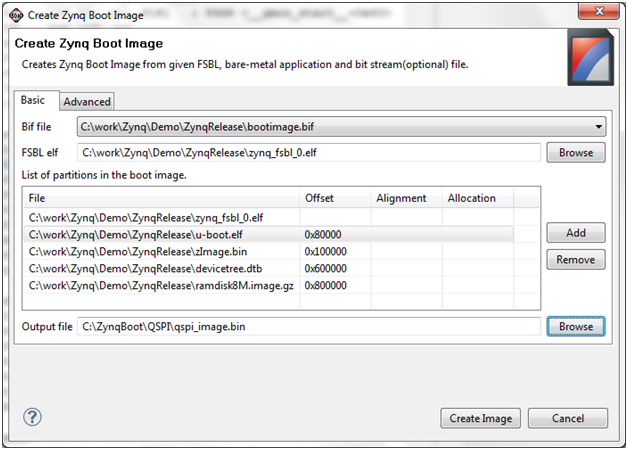Image resolution: width=628 pixels, height=450 pixels.
Task: Click the Create Image button
Action: pos(481,418)
